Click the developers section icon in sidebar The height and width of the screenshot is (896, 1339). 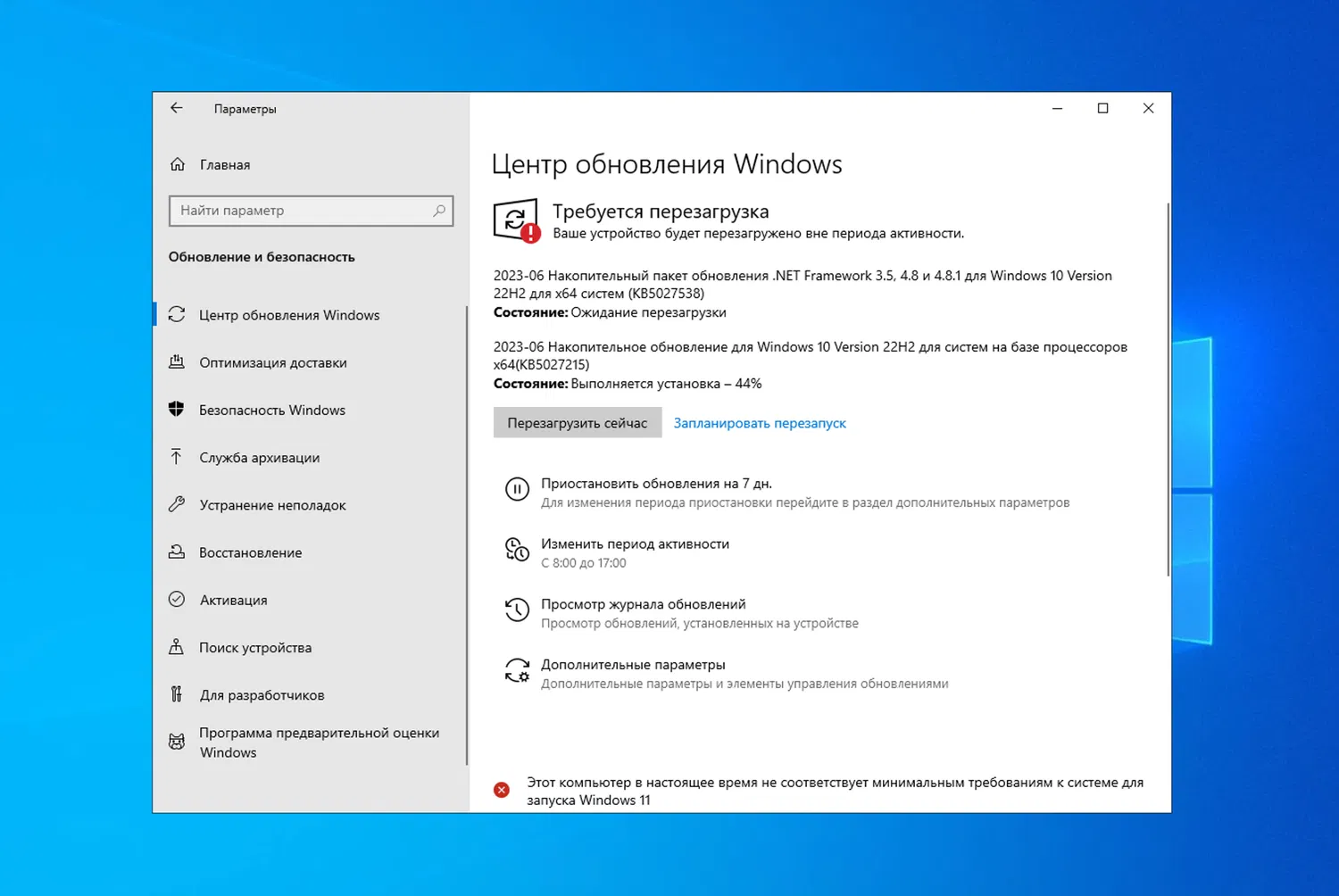(x=178, y=694)
